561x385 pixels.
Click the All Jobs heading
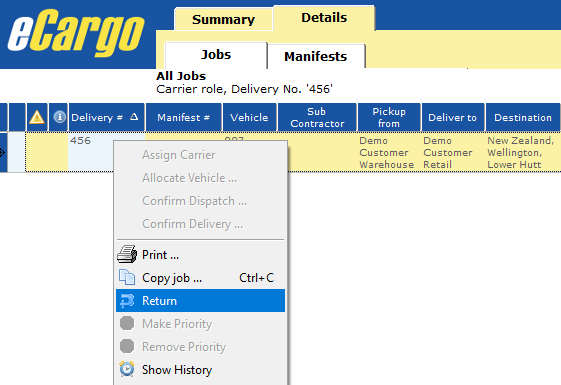point(181,76)
